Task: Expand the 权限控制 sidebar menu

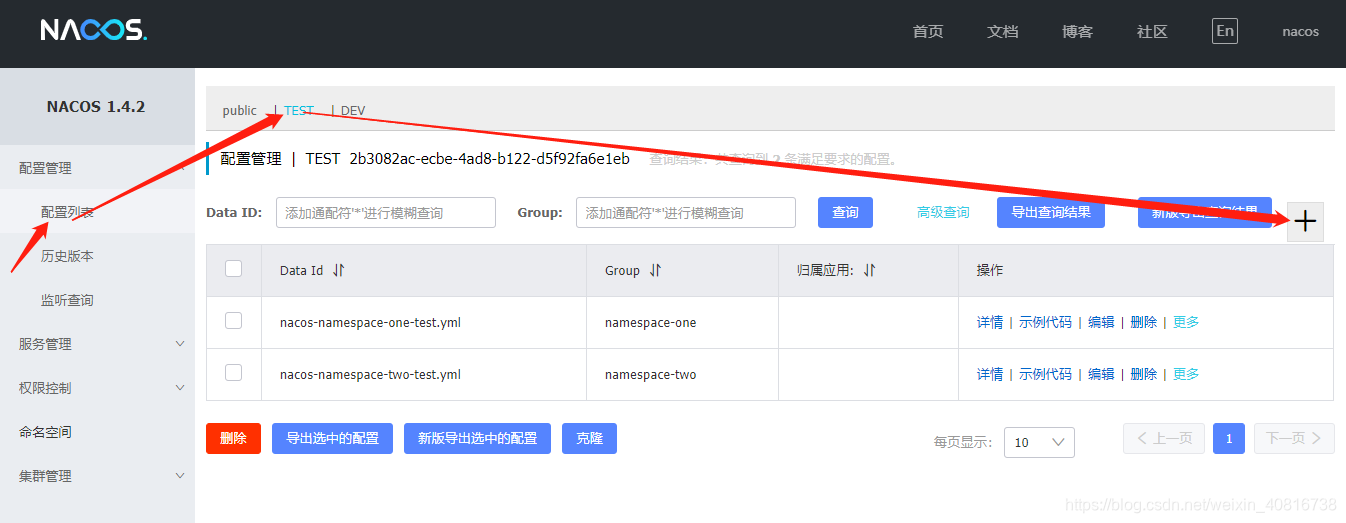Action: tap(97, 388)
